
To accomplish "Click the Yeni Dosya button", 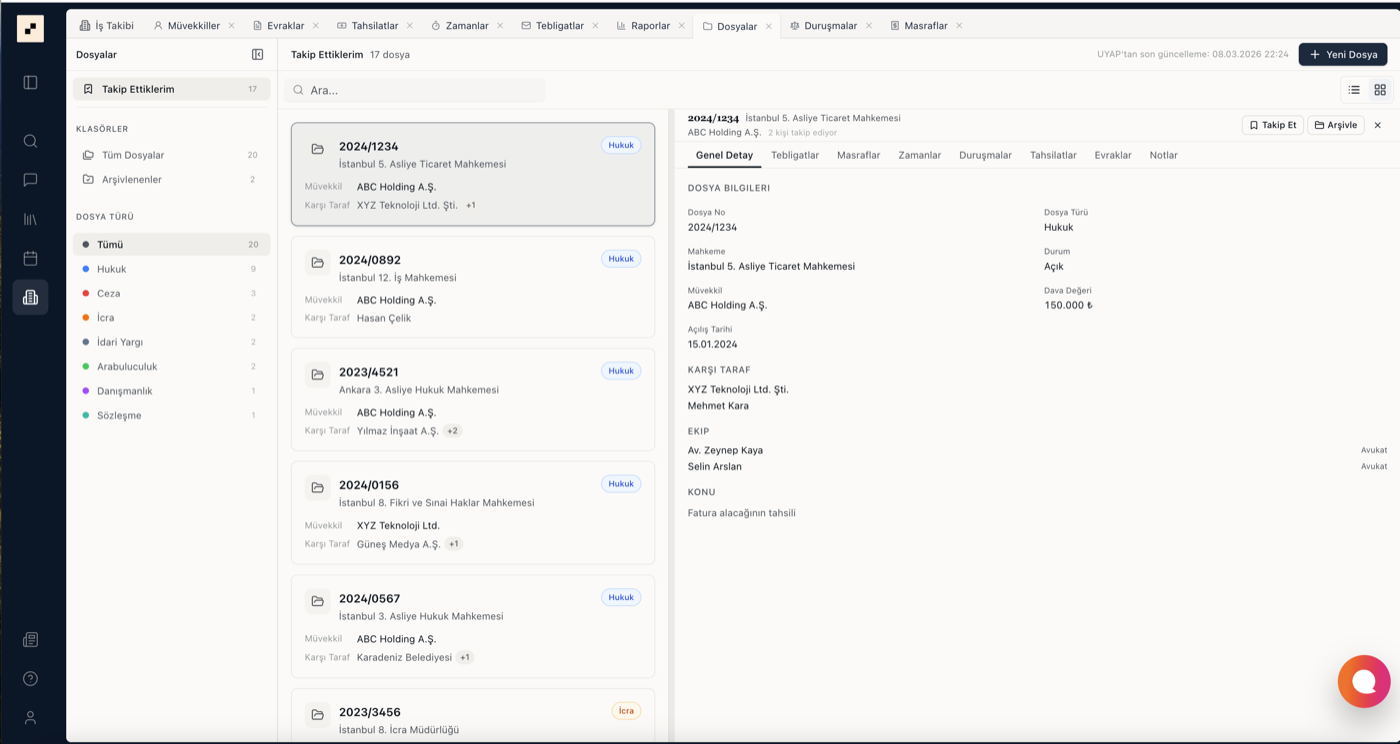I will (1342, 55).
